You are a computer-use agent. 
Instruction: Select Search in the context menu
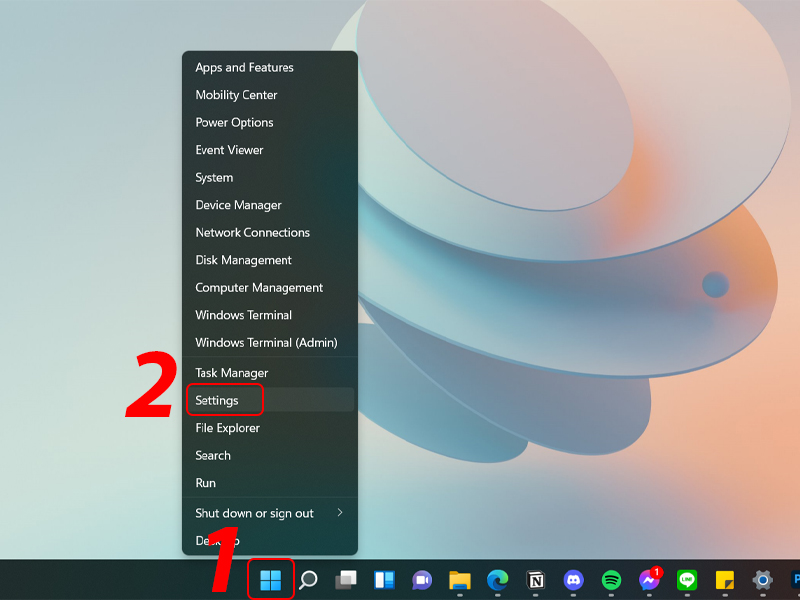[x=269, y=456]
